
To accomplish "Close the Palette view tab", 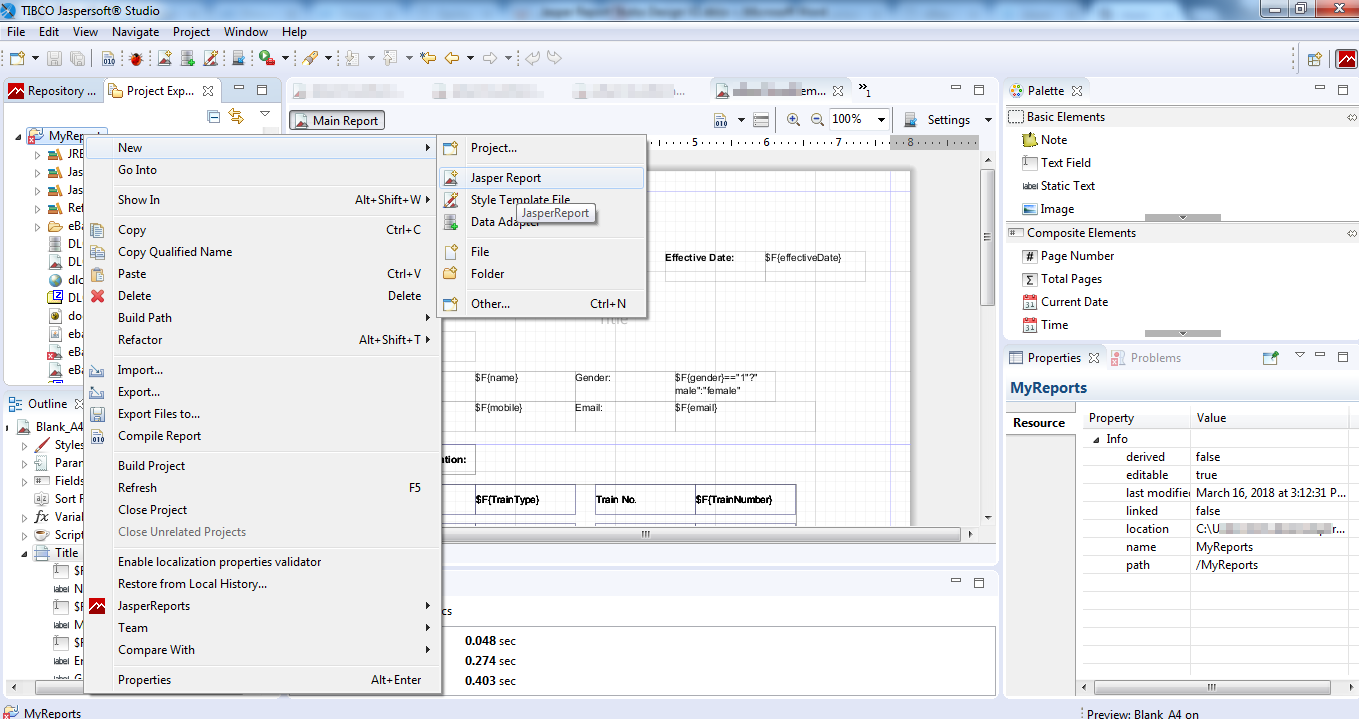I will click(x=1077, y=91).
